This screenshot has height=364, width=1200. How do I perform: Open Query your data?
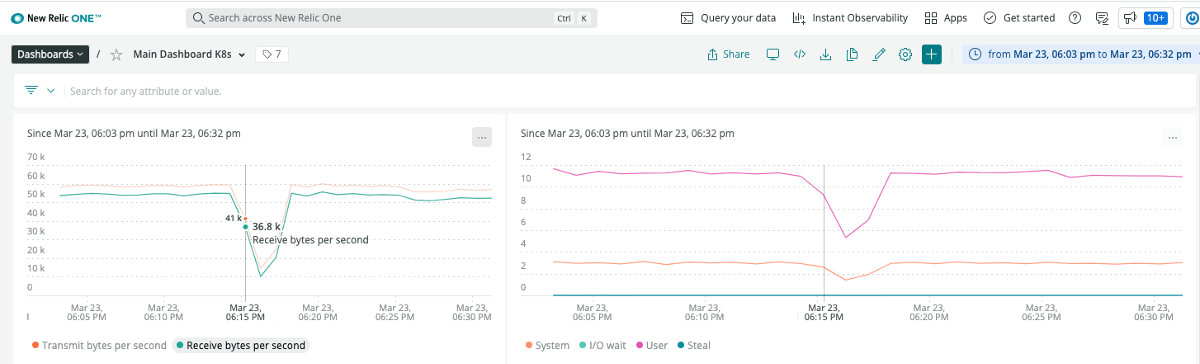click(x=728, y=18)
